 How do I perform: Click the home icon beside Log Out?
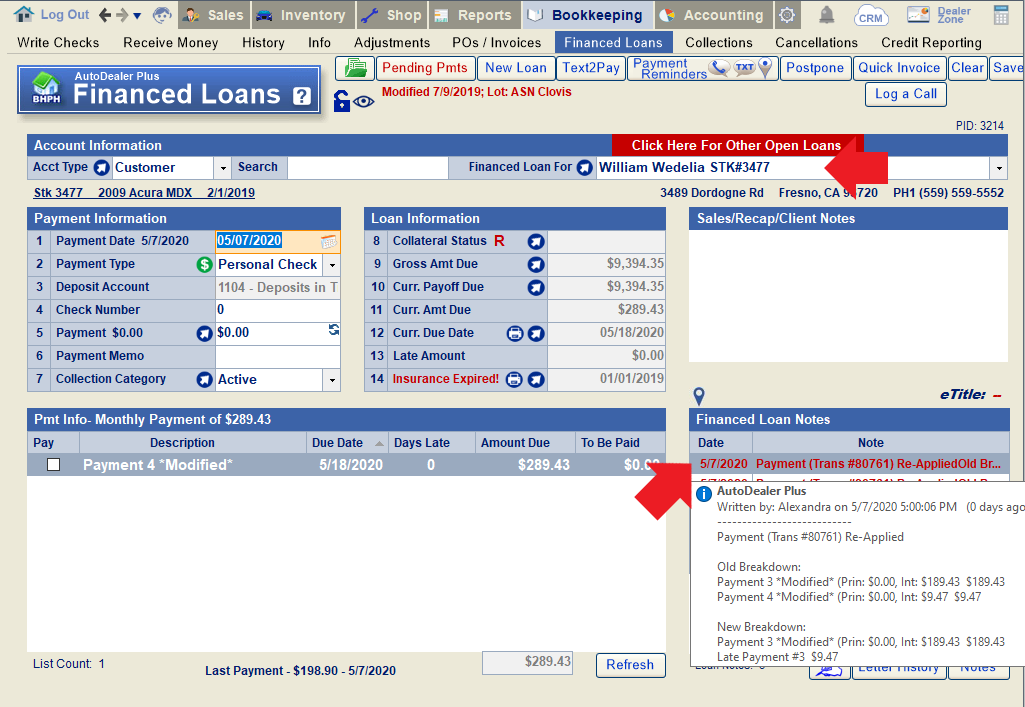(24, 14)
